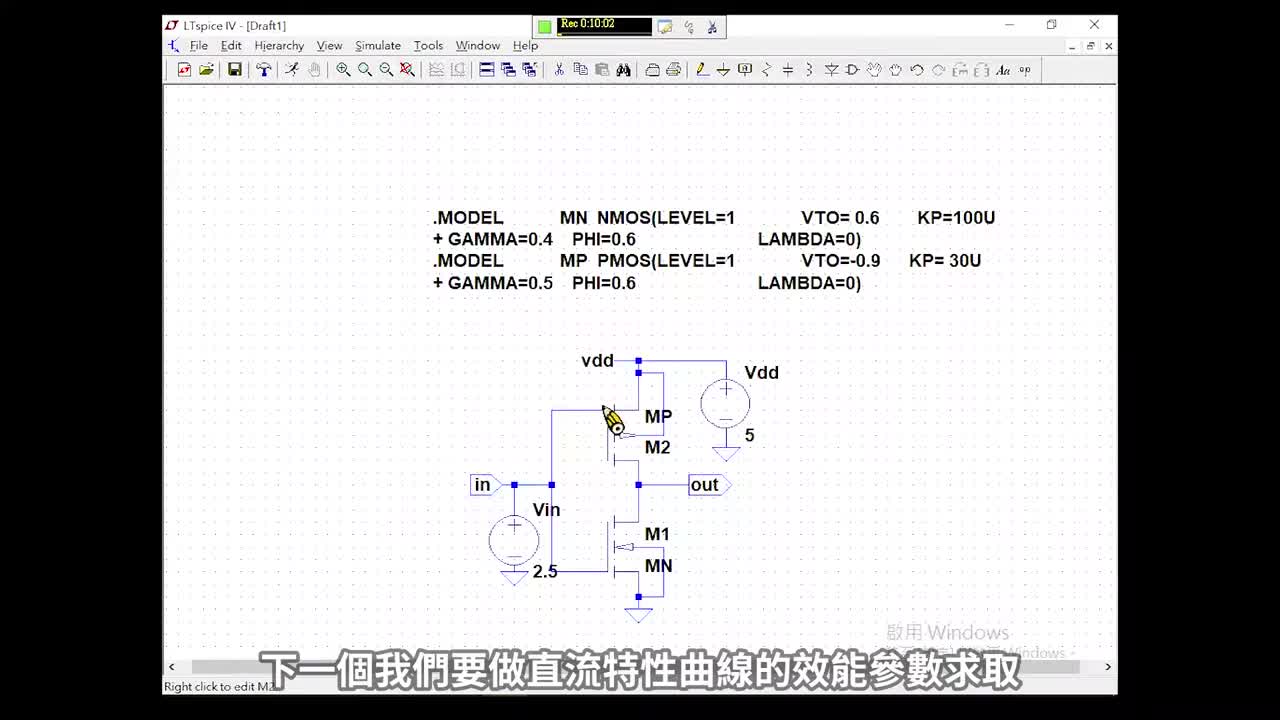Open the Hierarchy menu
The image size is (1280, 720).
[279, 46]
